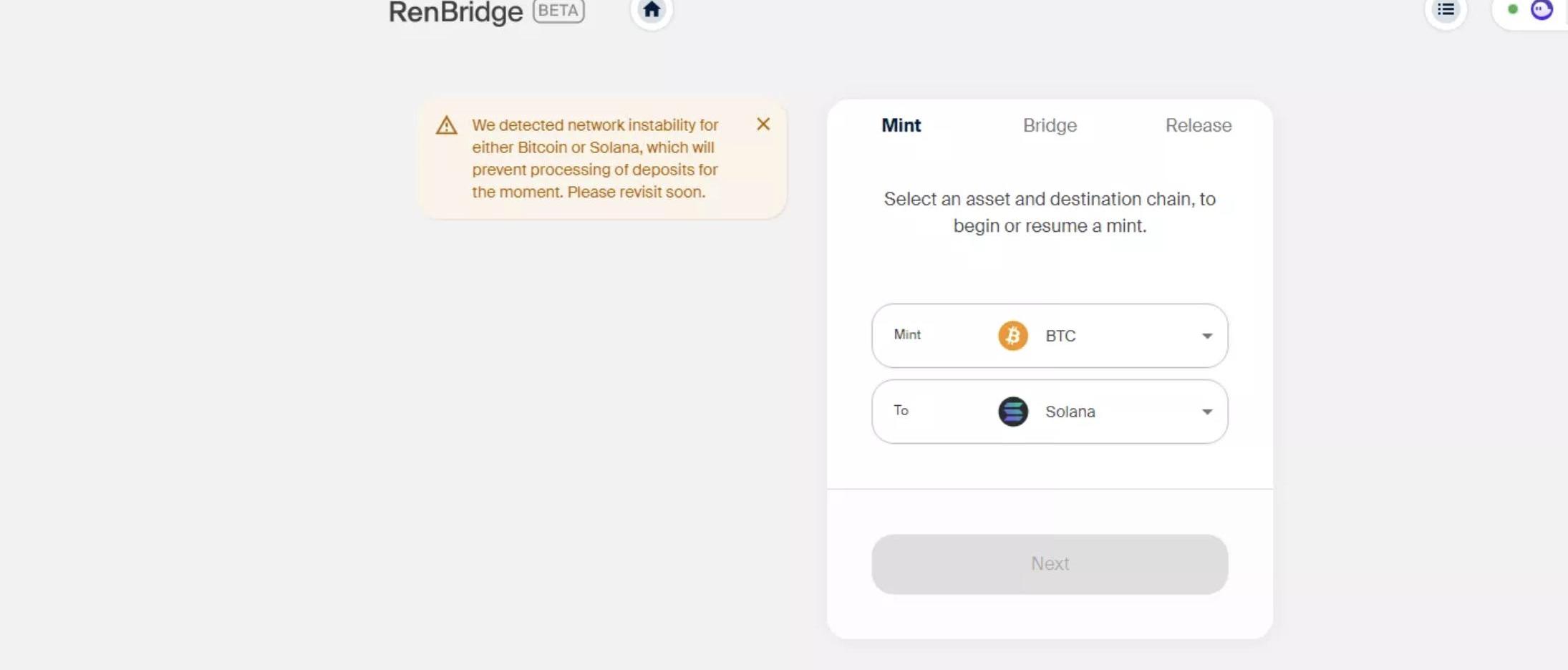Click the mint instructions text
1568x670 pixels.
(1050, 212)
